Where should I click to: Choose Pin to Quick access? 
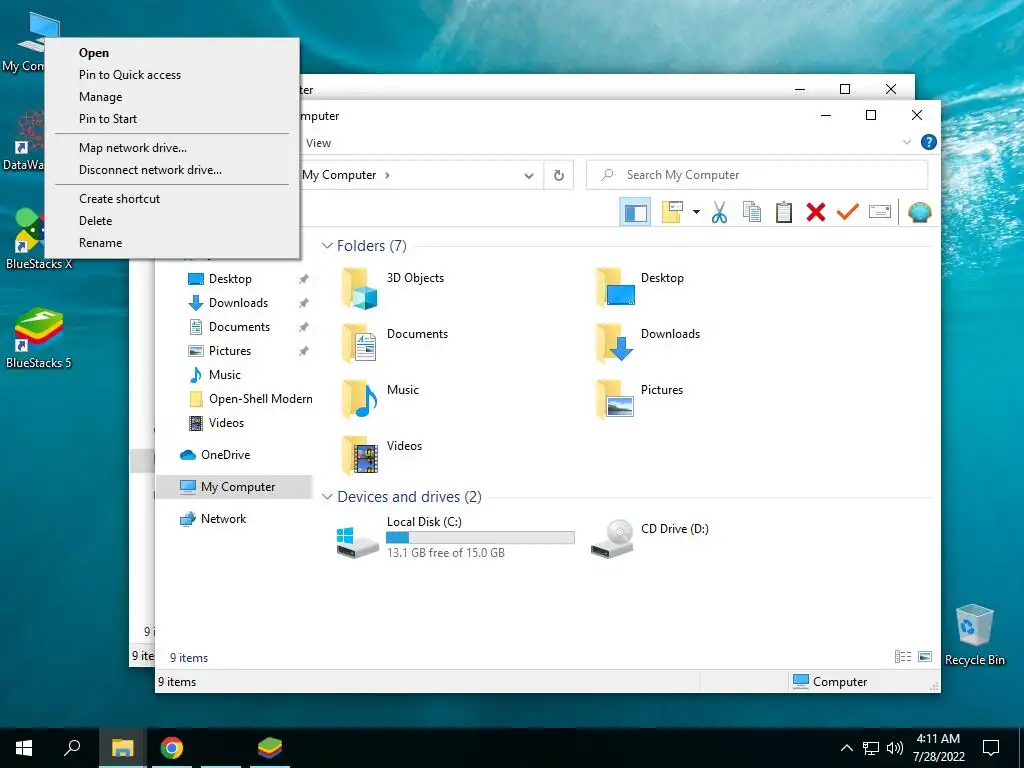[172, 75]
